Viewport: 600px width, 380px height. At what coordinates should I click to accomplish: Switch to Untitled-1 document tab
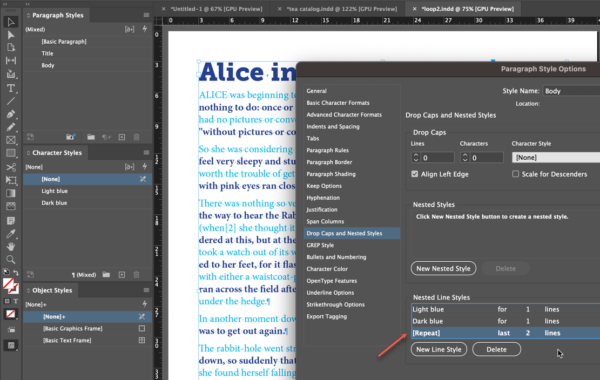216,9
